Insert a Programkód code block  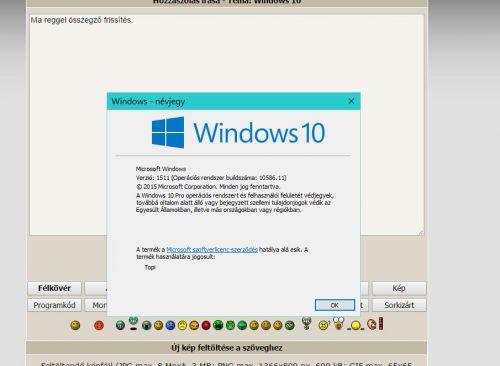click(x=54, y=305)
